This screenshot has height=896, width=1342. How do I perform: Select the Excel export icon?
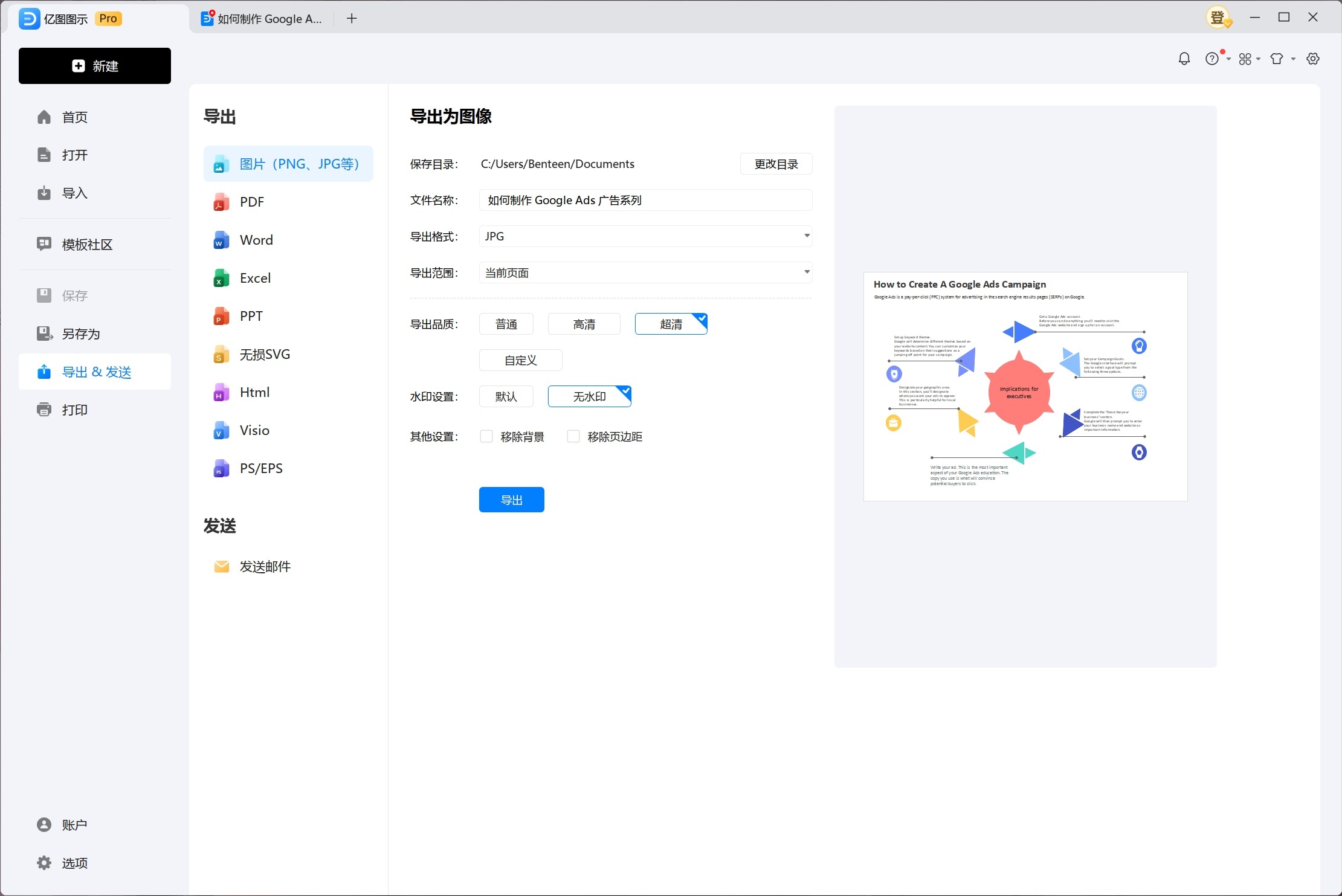(221, 278)
